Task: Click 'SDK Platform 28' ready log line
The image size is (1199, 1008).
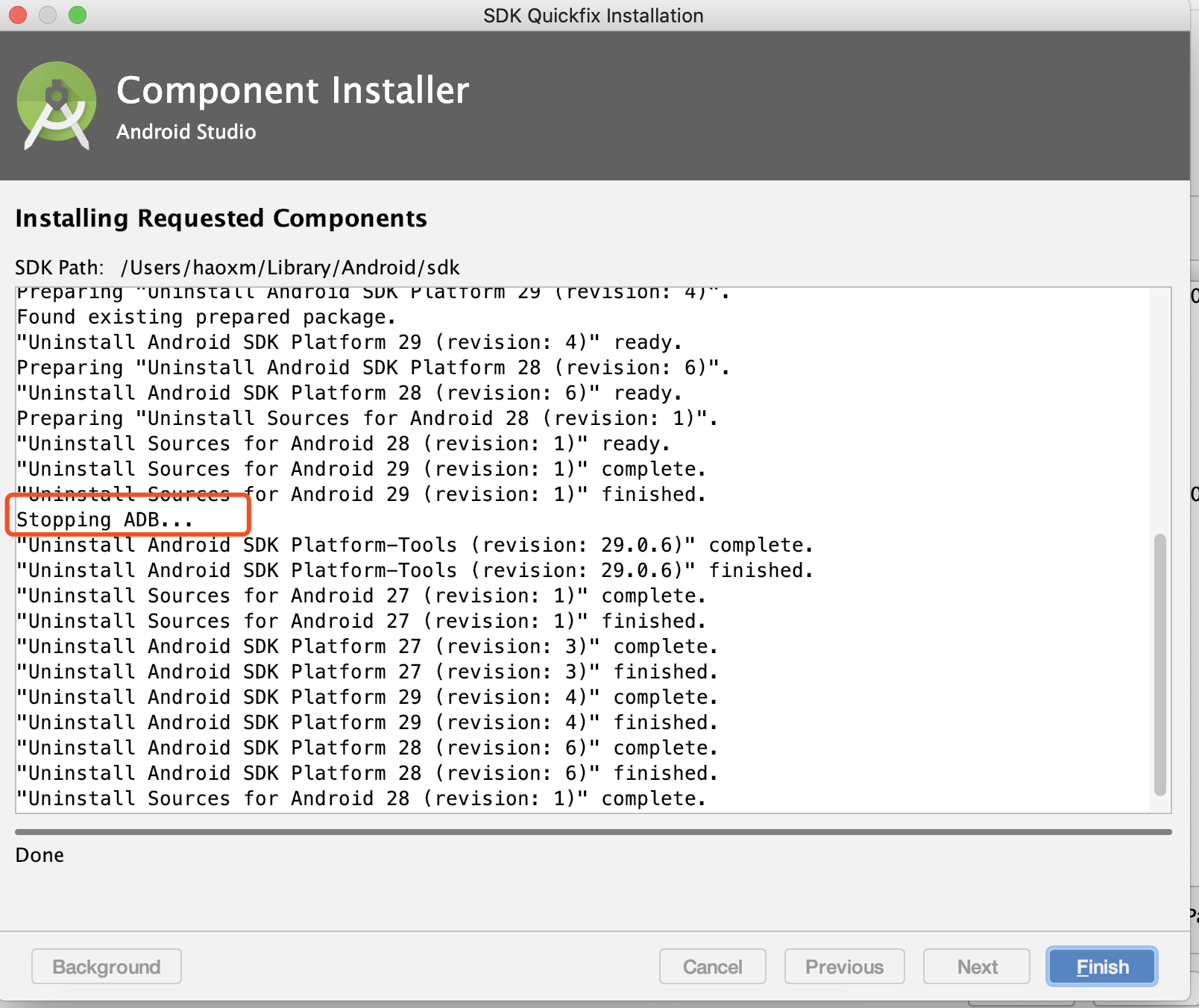Action: coord(350,393)
